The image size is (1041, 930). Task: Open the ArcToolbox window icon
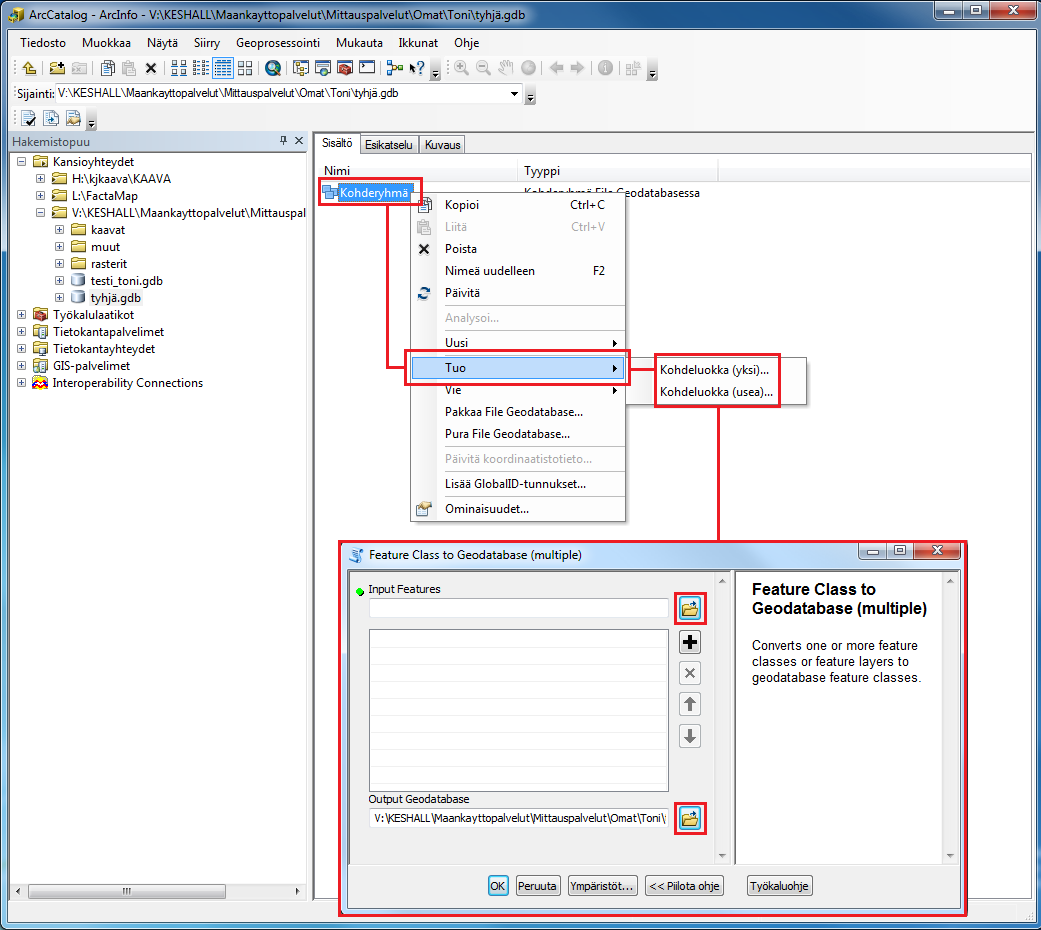345,68
